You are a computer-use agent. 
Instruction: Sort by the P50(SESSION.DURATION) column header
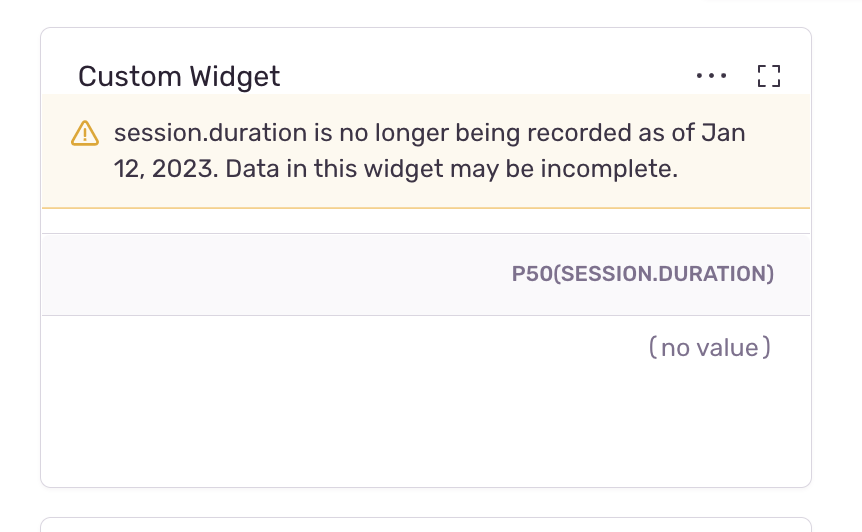[x=643, y=274]
